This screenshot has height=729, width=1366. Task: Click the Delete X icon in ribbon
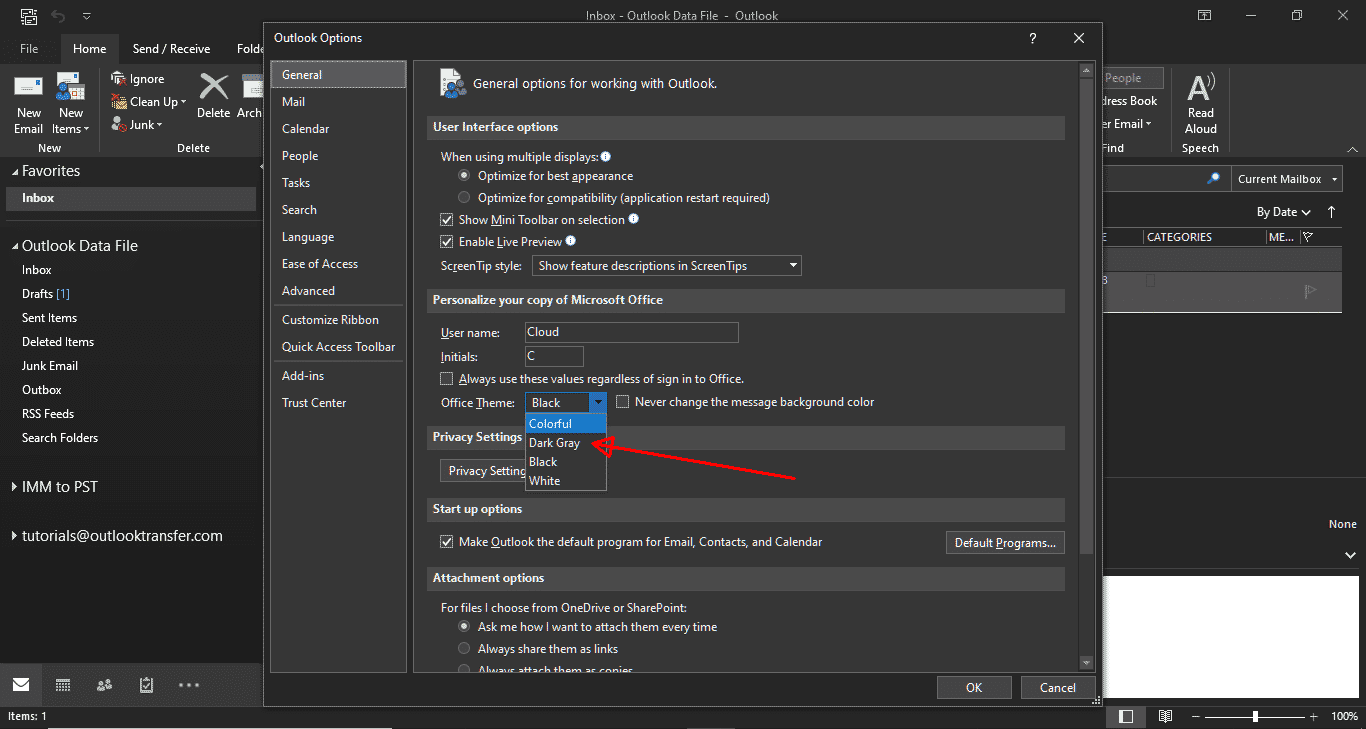click(x=213, y=87)
